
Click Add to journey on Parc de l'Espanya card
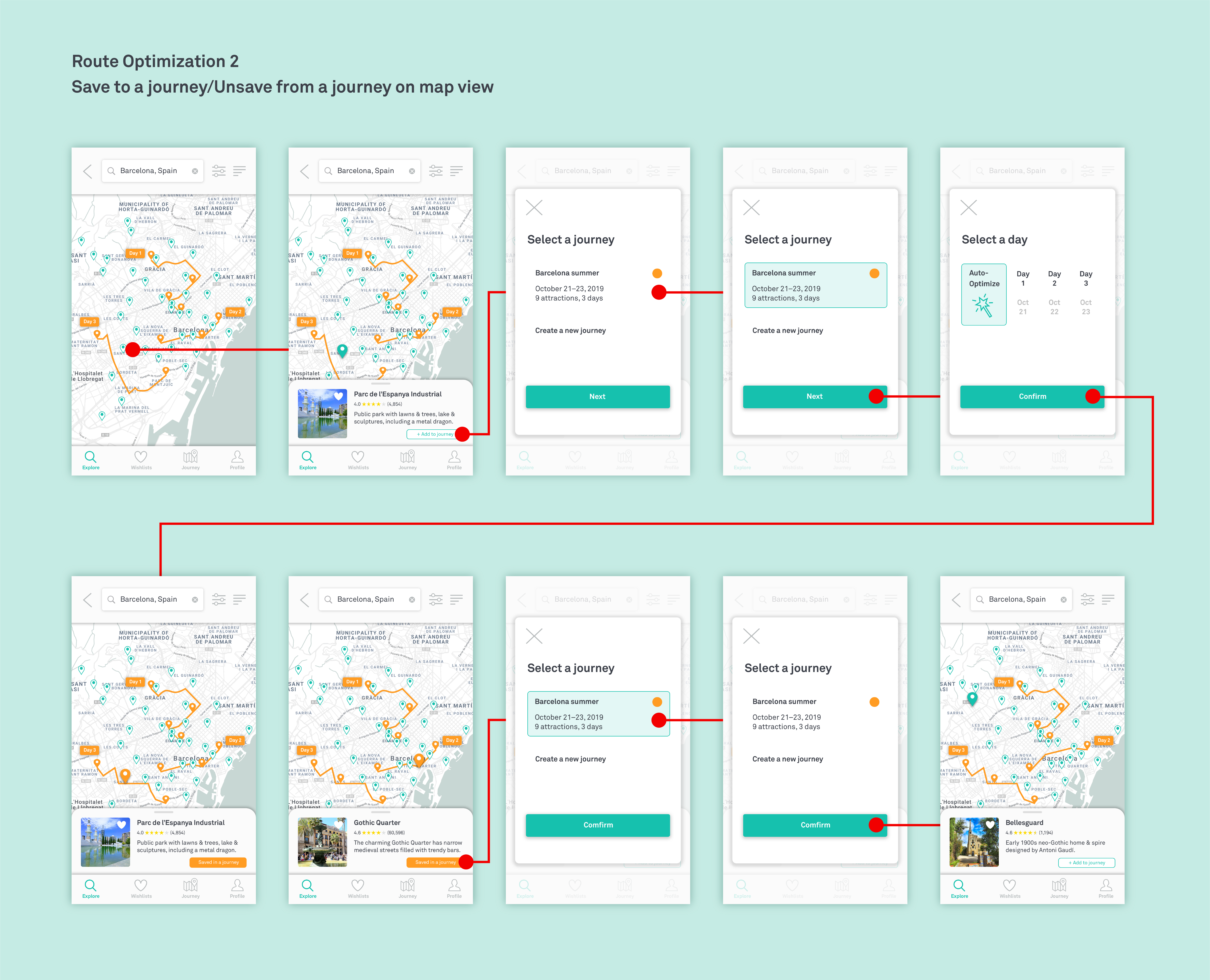tap(435, 434)
